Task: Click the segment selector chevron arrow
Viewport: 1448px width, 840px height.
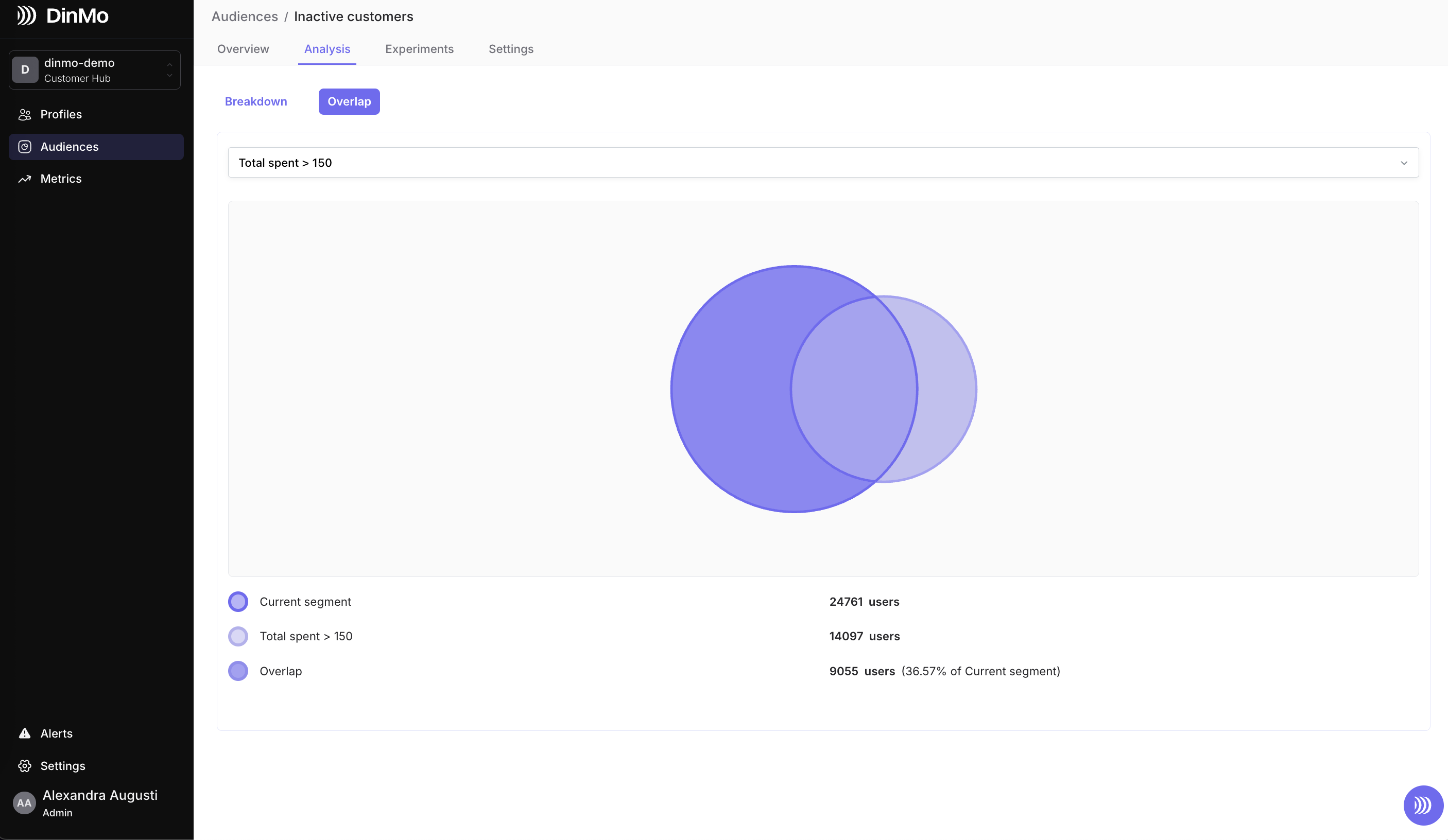Action: (x=1404, y=163)
